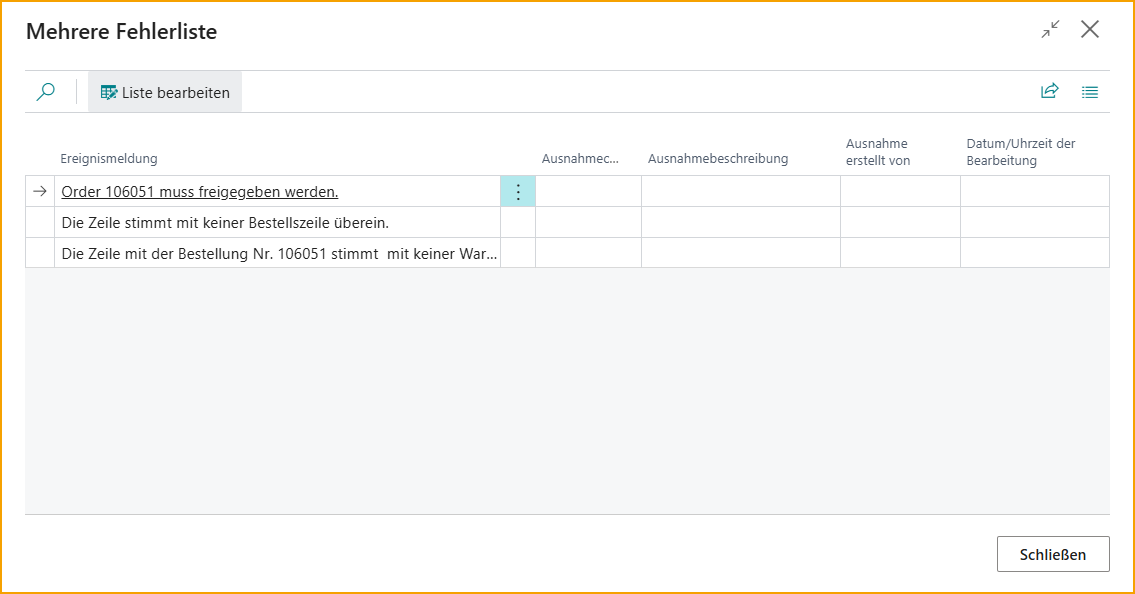Click the Ausnahme erstellt von cell in third row

(x=900, y=254)
